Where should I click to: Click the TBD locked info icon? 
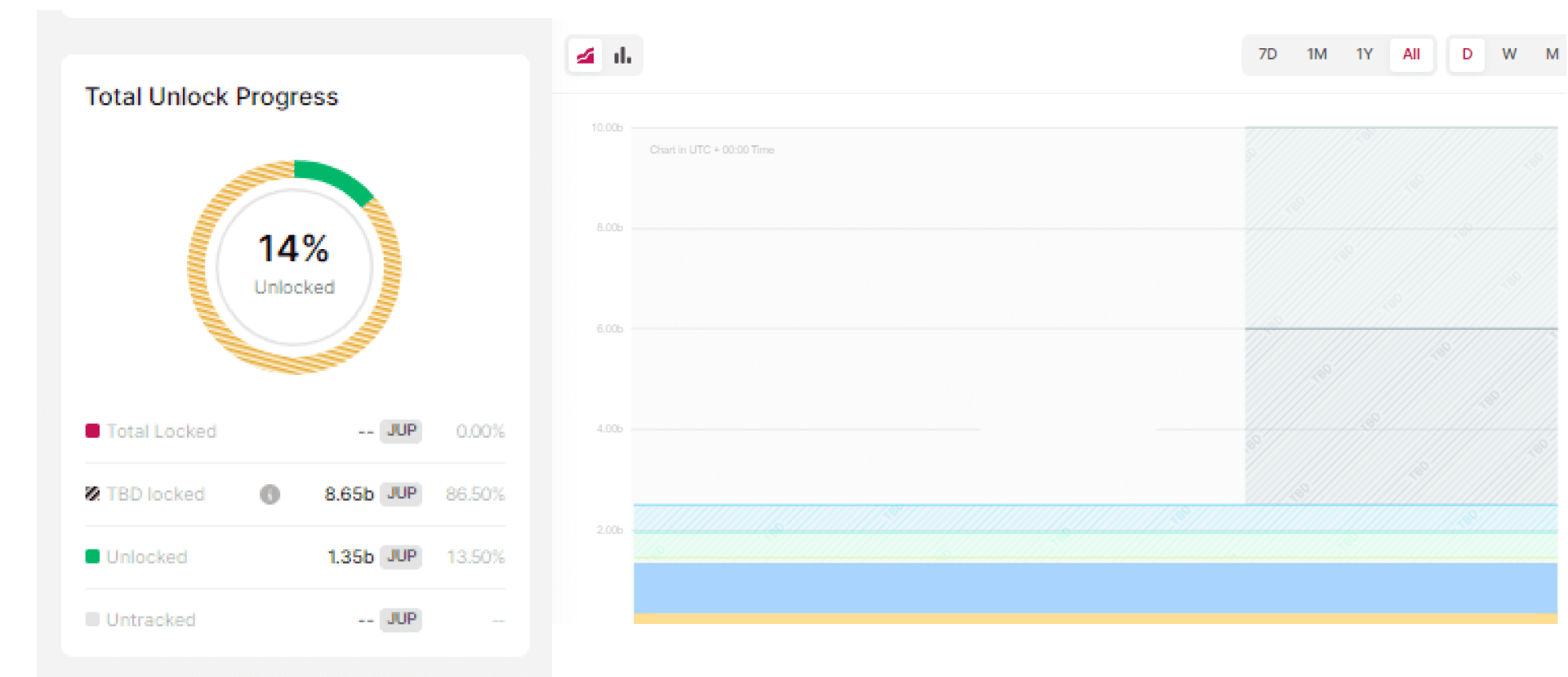[x=269, y=494]
